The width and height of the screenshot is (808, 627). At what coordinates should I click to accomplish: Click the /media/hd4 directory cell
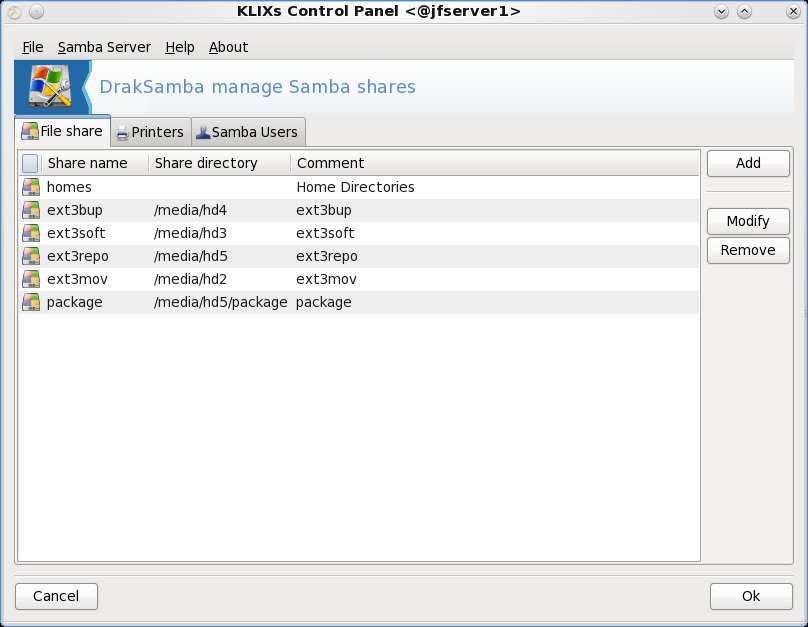190,210
